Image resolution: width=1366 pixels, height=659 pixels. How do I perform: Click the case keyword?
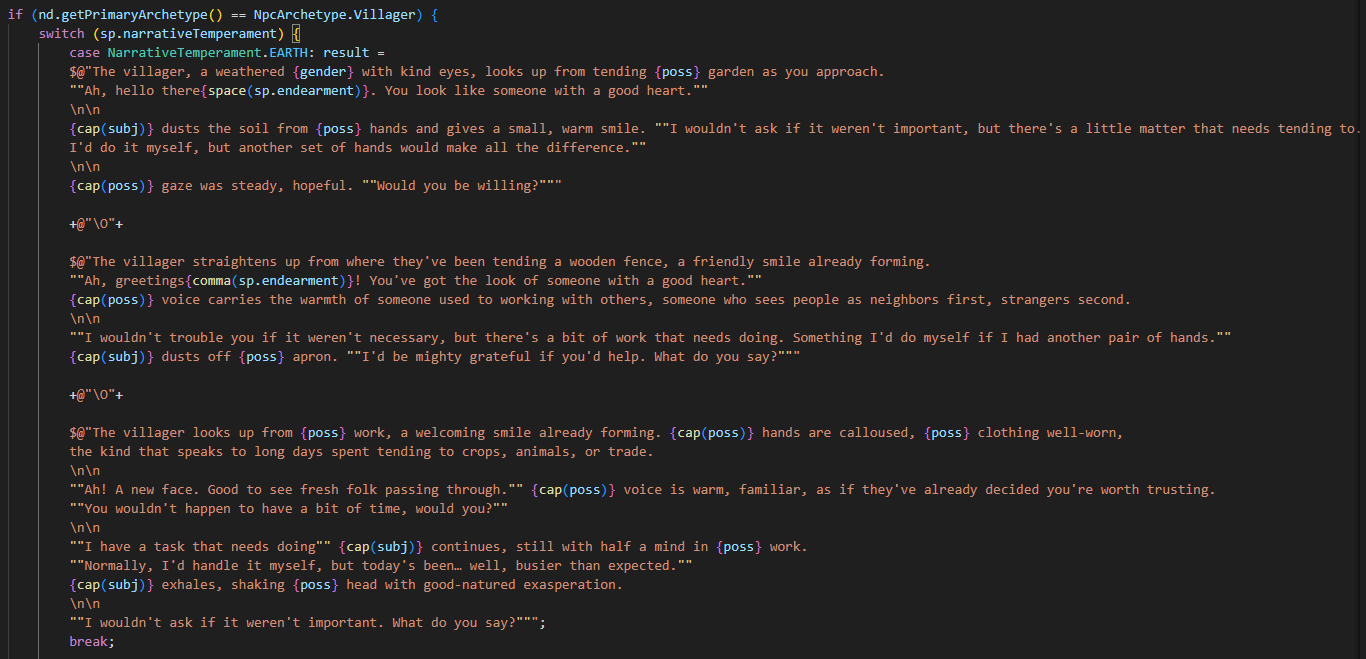tap(85, 53)
